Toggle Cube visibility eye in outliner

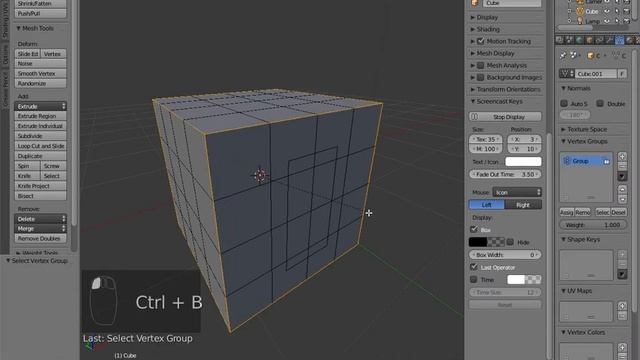[607, 11]
